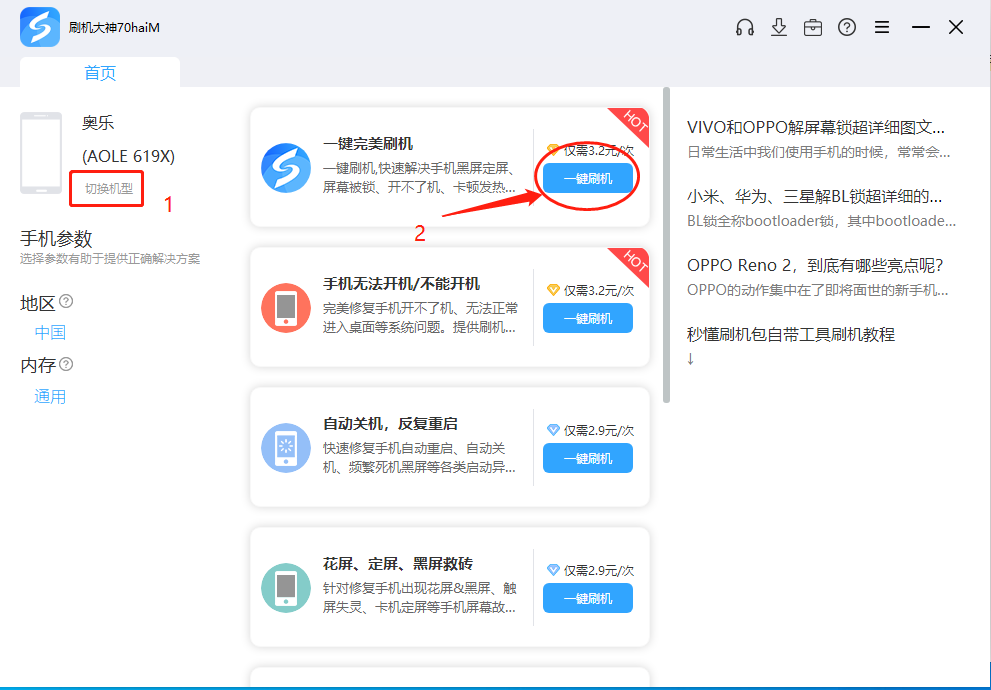Click the 一键完美刷机 card title

point(368,144)
